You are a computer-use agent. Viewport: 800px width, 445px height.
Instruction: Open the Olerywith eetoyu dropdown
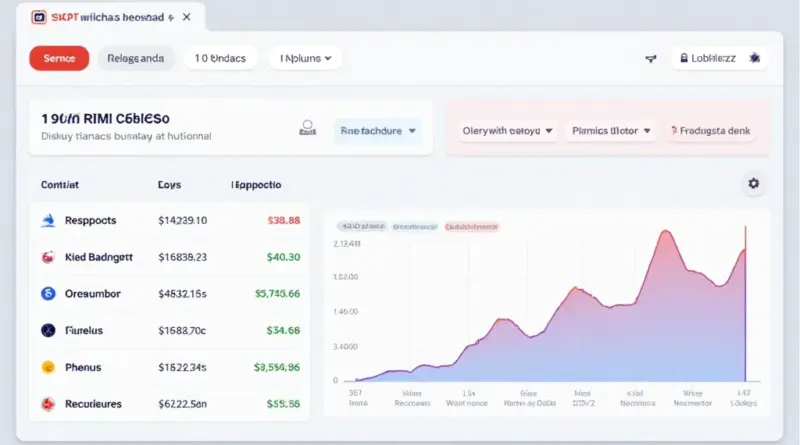coord(508,130)
